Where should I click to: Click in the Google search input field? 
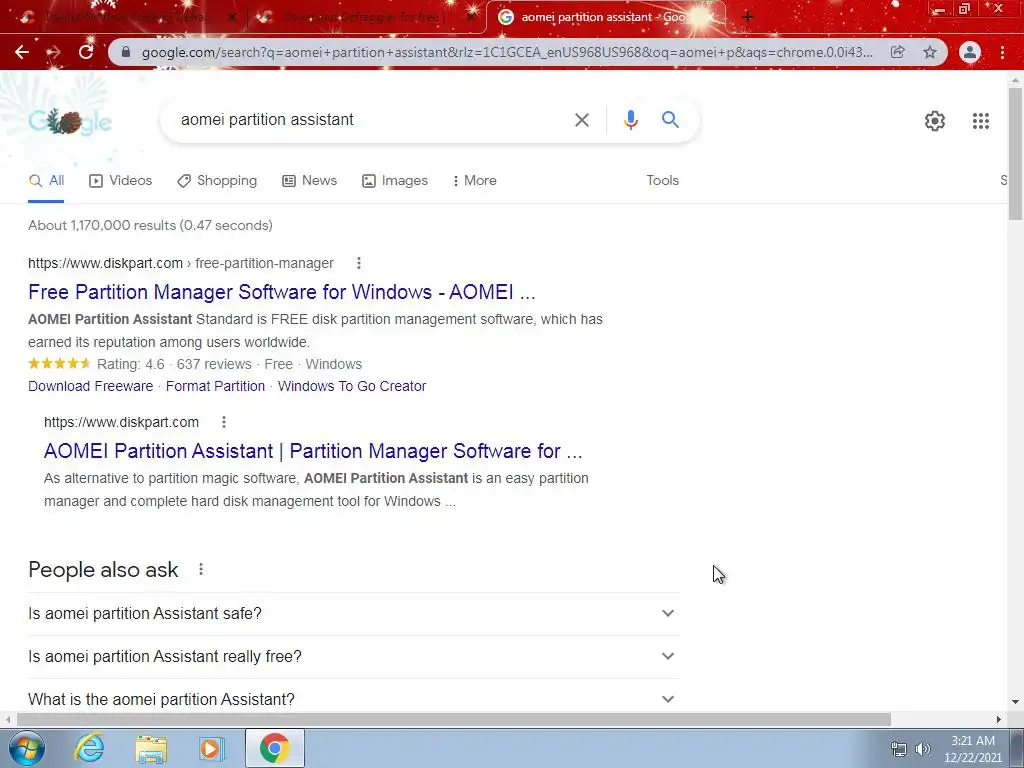pos(372,120)
